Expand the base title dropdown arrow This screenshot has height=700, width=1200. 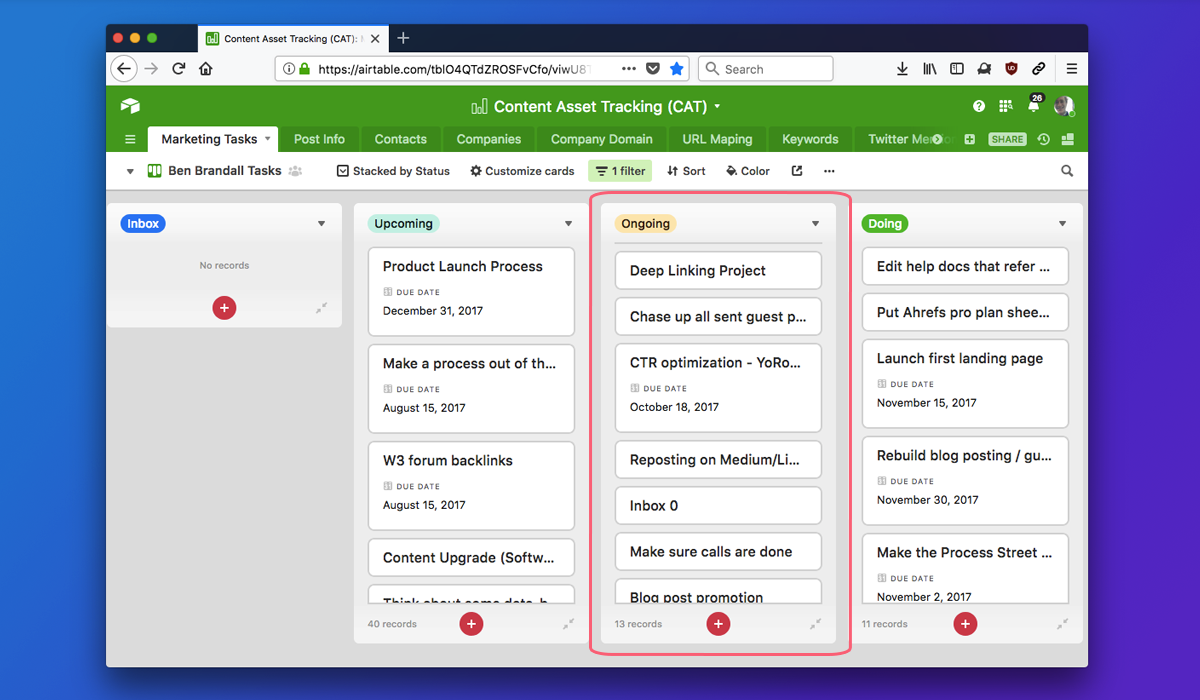pyautogui.click(x=718, y=107)
